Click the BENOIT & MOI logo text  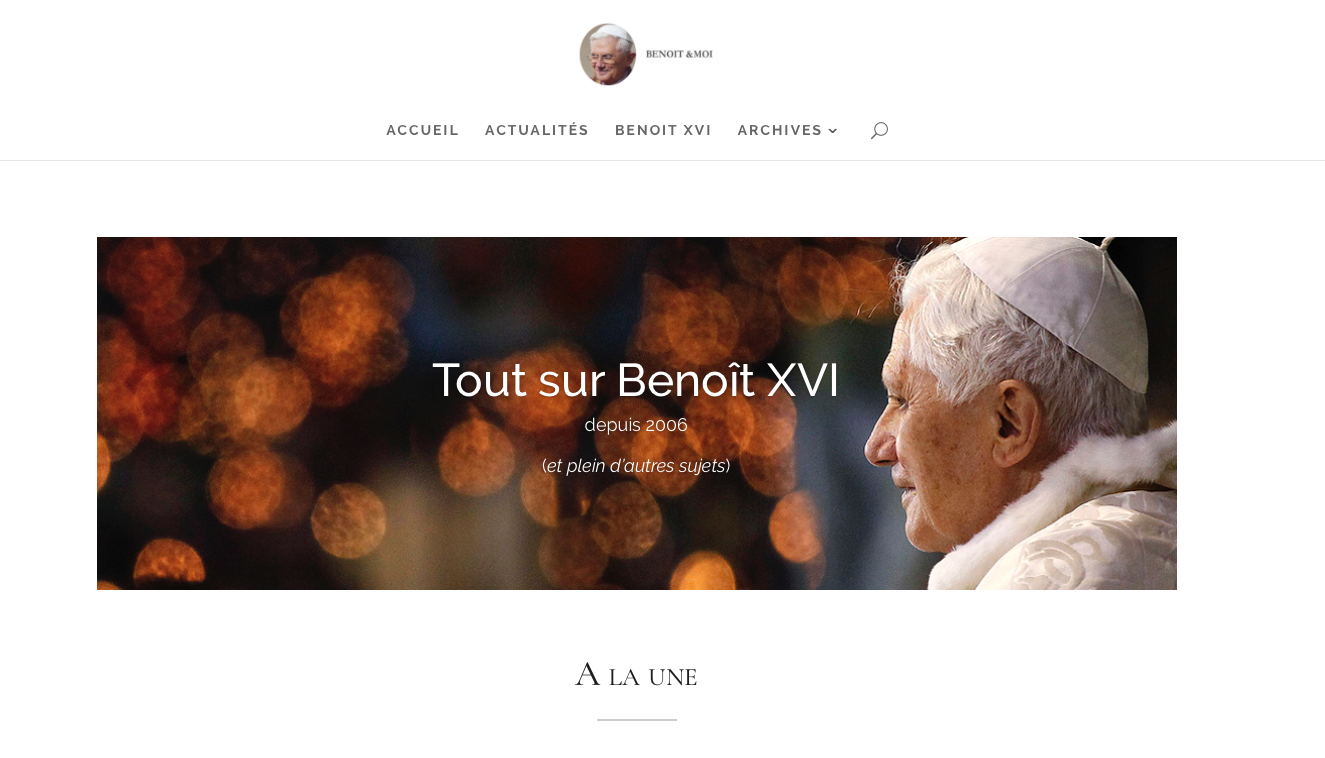click(x=679, y=54)
